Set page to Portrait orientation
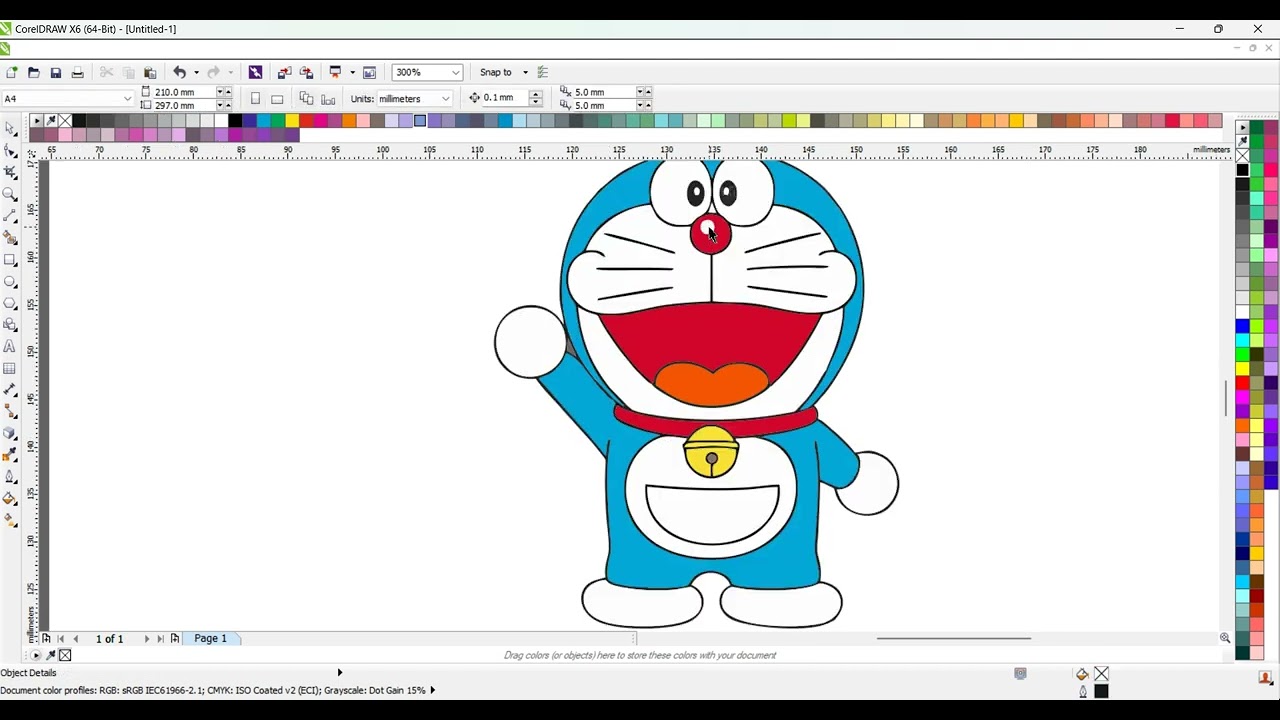 coord(255,99)
